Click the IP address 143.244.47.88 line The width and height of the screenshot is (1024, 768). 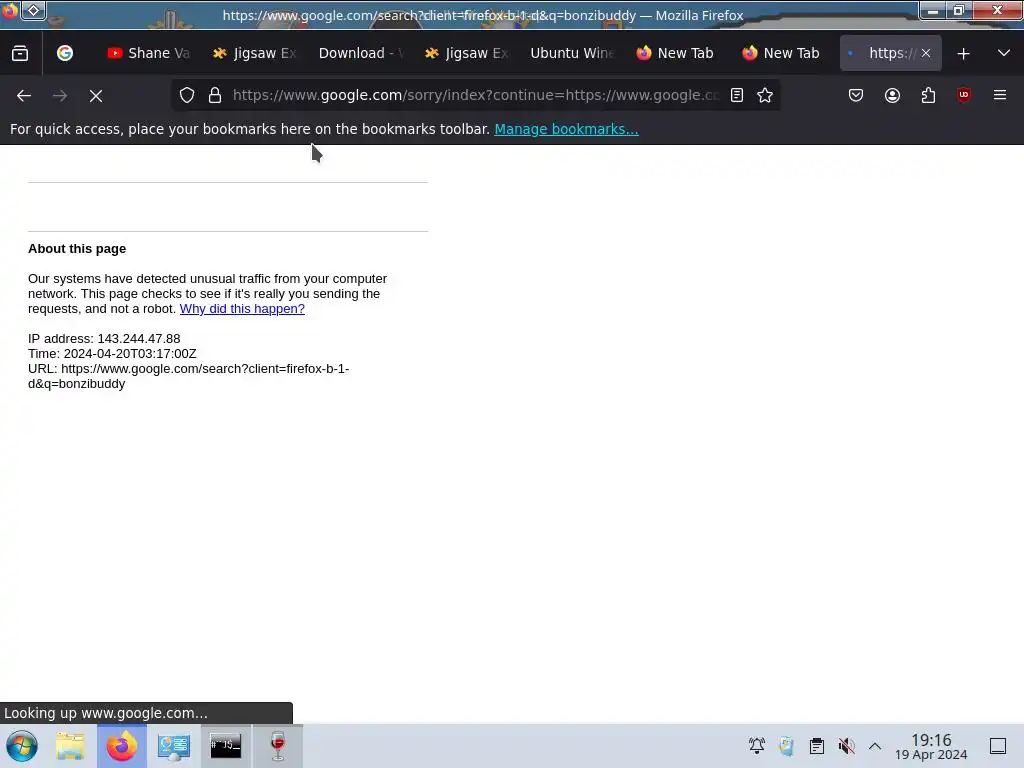click(104, 339)
